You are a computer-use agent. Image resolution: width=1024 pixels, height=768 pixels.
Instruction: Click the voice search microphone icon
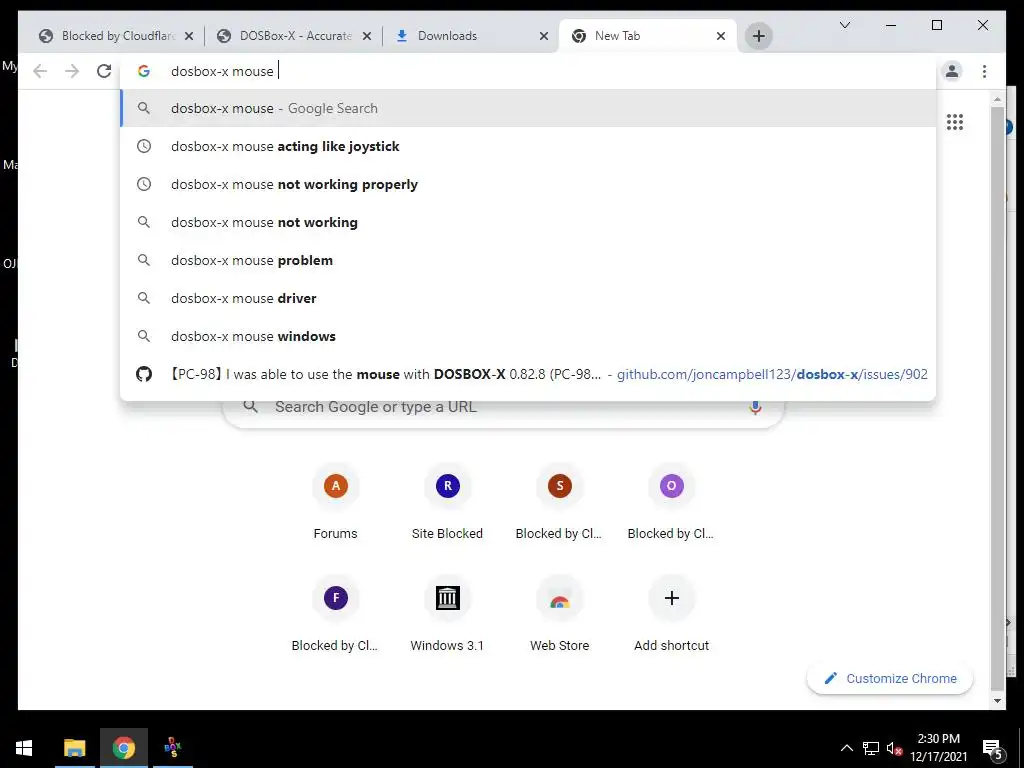tap(755, 408)
